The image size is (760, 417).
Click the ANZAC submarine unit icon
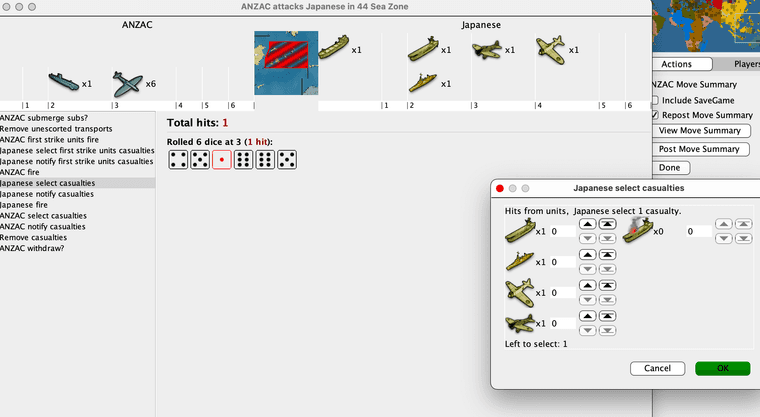[62, 81]
